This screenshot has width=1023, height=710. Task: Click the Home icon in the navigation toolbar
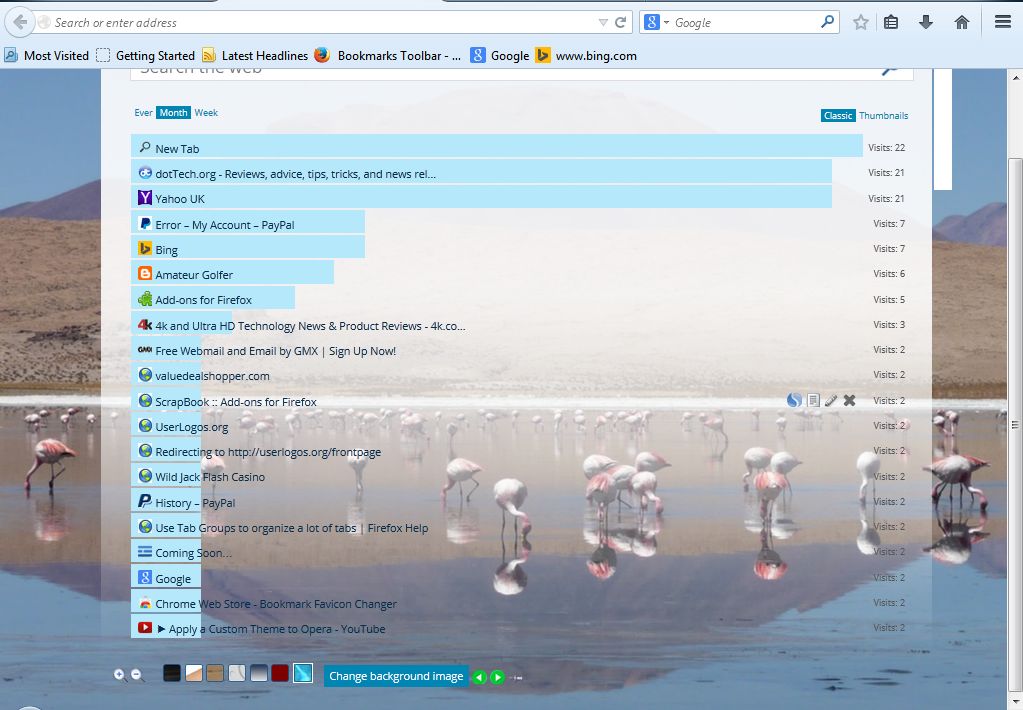961,22
